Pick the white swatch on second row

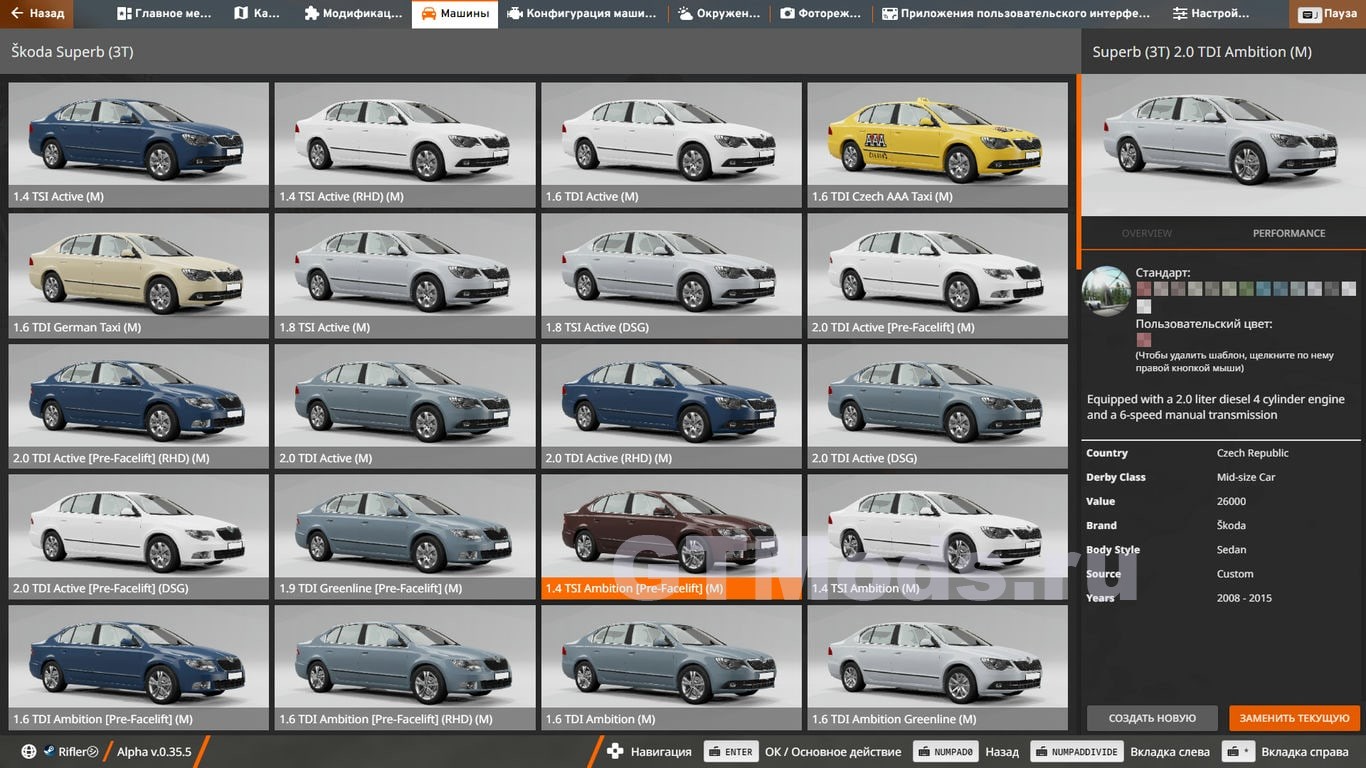1143,306
